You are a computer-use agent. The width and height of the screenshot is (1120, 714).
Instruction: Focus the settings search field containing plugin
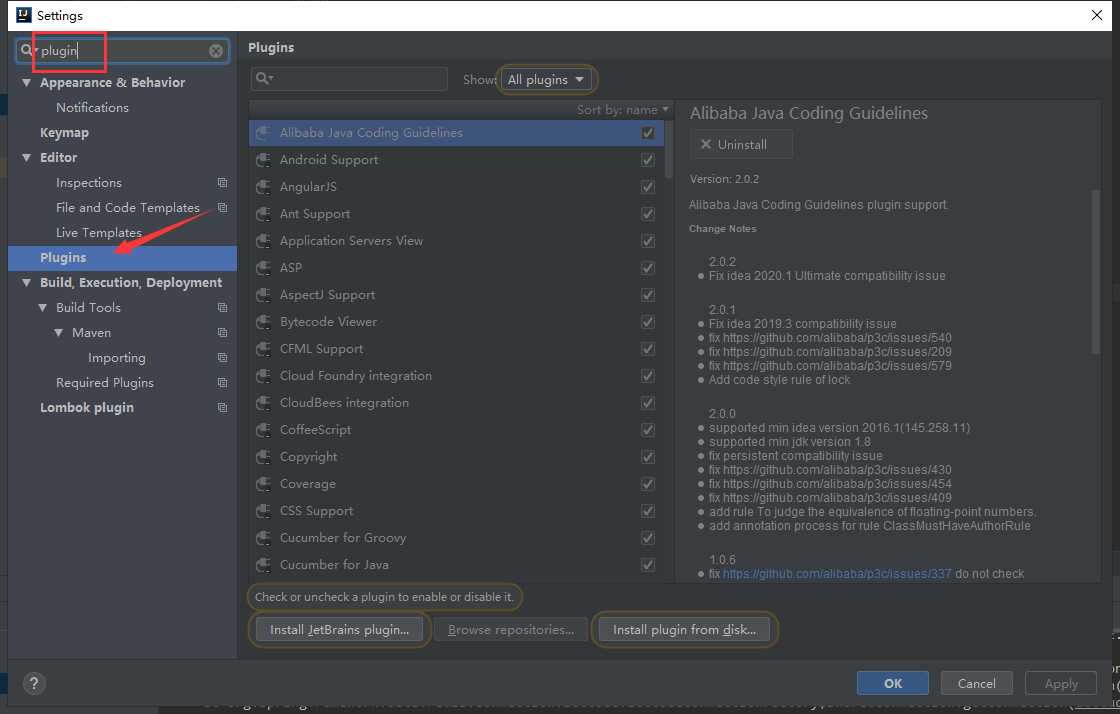122,51
